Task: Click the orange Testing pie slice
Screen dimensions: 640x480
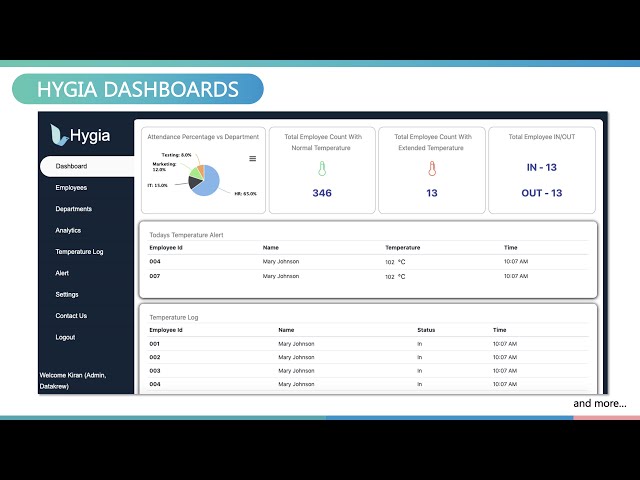Action: coord(201,169)
